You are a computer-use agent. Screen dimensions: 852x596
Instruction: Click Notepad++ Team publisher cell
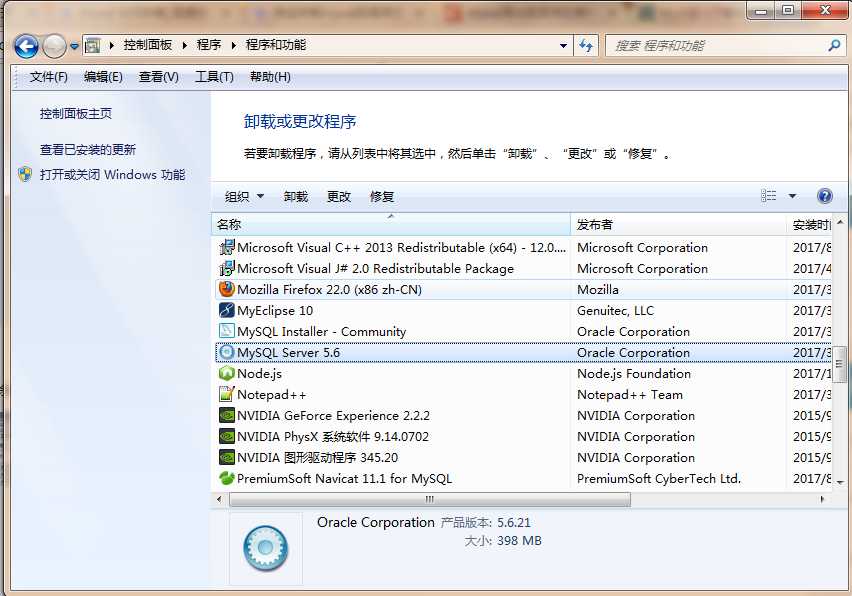[x=630, y=395]
